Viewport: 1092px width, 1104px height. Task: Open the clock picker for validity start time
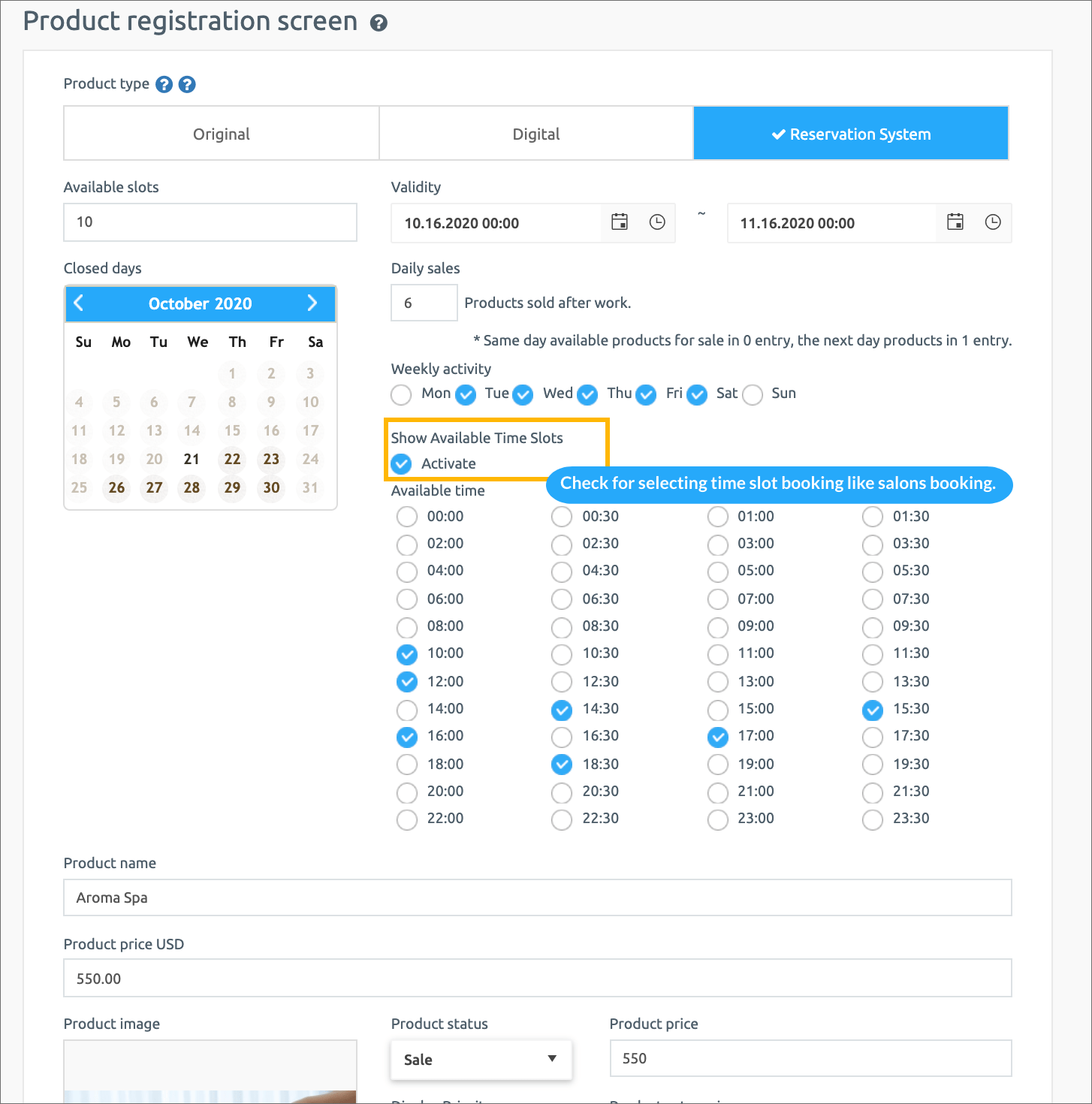[657, 222]
